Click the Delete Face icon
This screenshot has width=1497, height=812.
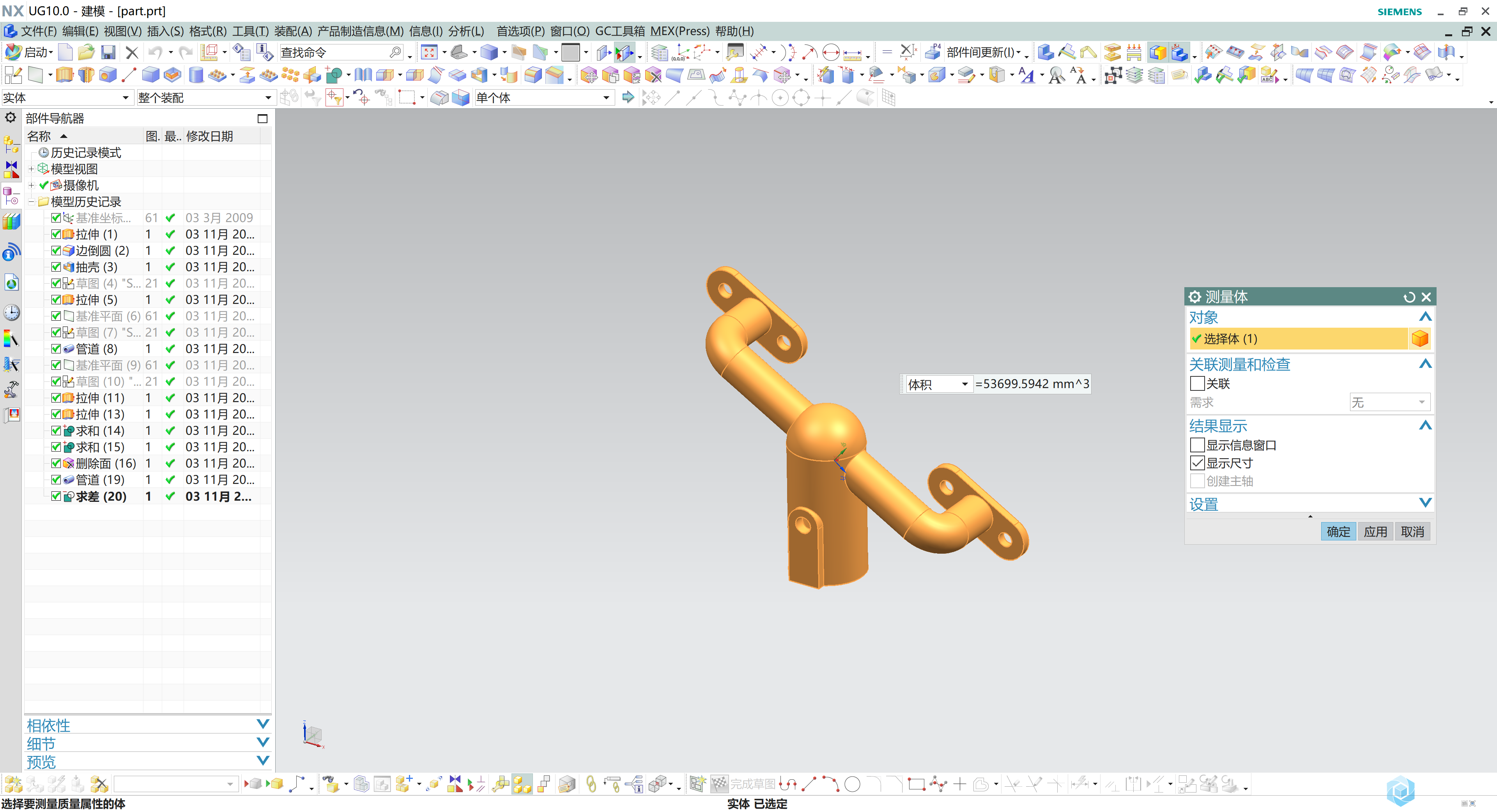(653, 75)
